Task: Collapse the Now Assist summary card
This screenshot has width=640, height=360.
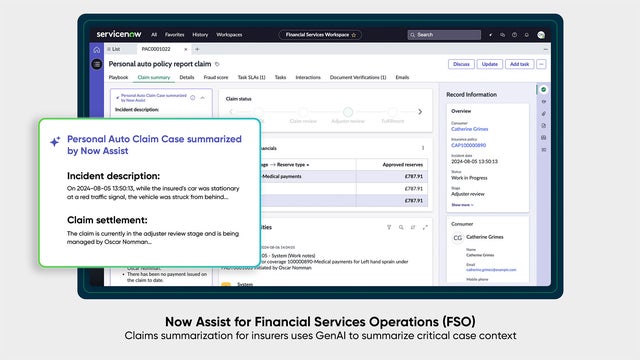Action: click(x=203, y=98)
